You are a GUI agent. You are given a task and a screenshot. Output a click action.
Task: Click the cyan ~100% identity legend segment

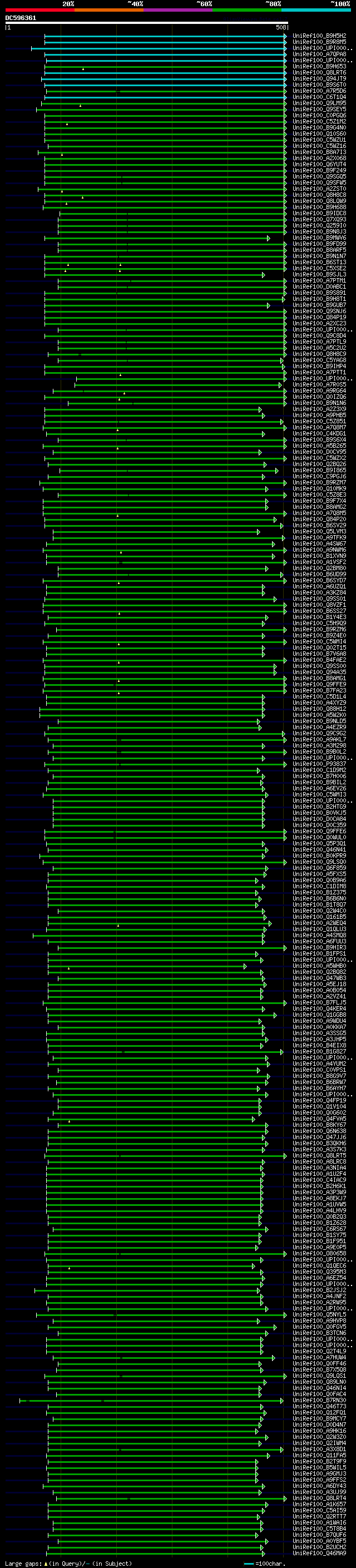[x=317, y=10]
